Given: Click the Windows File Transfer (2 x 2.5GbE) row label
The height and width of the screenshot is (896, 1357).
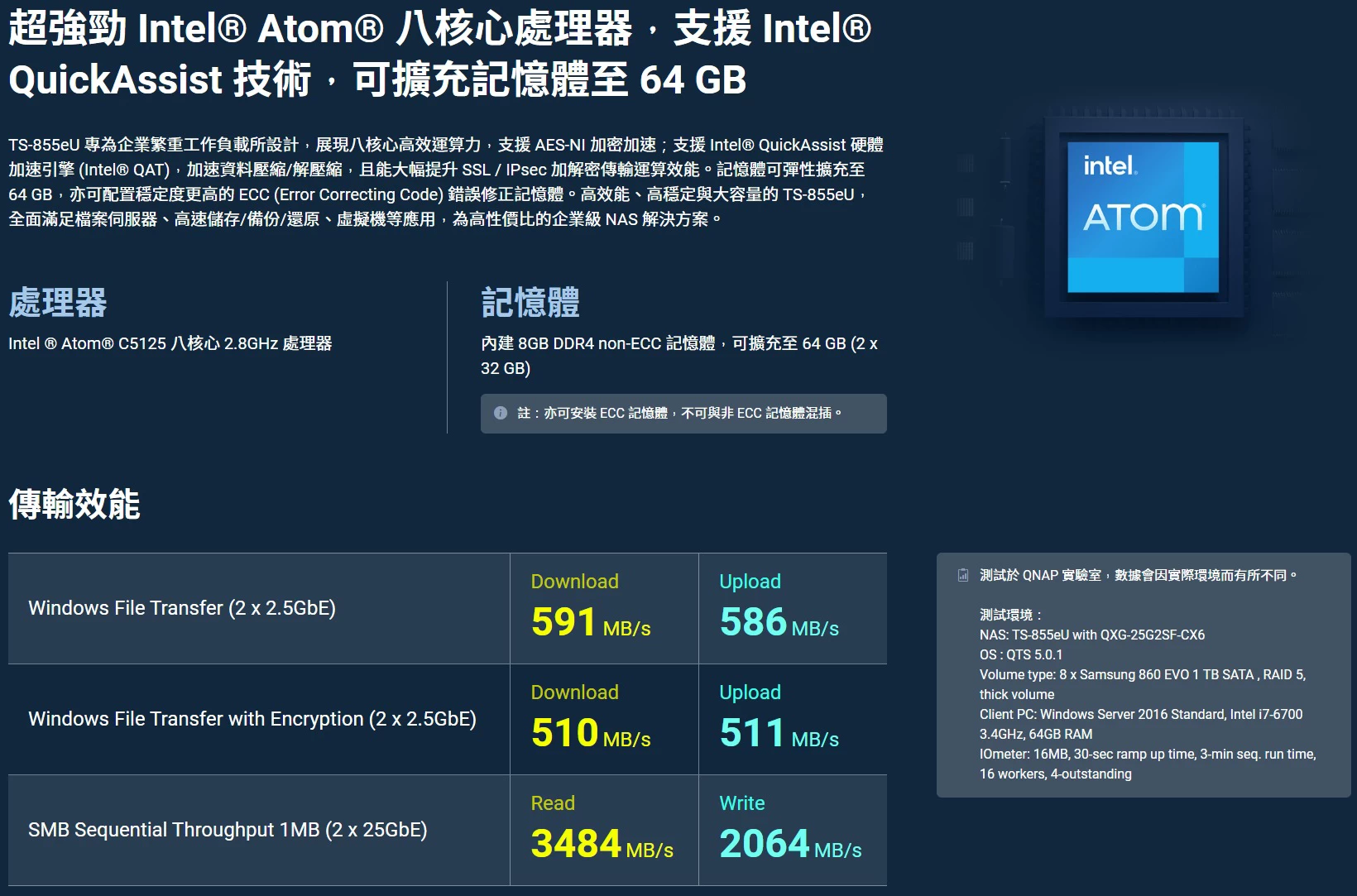Looking at the screenshot, I should click(x=182, y=608).
